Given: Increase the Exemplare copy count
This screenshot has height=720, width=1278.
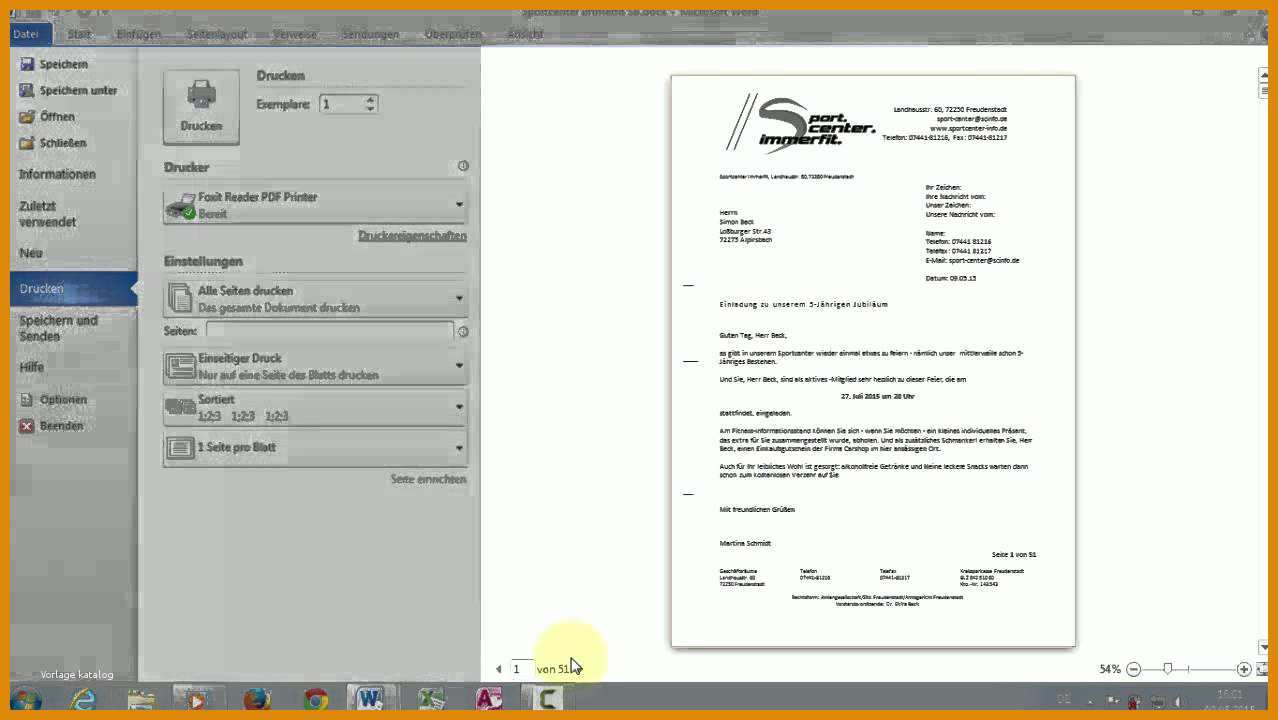Looking at the screenshot, I should tap(371, 99).
